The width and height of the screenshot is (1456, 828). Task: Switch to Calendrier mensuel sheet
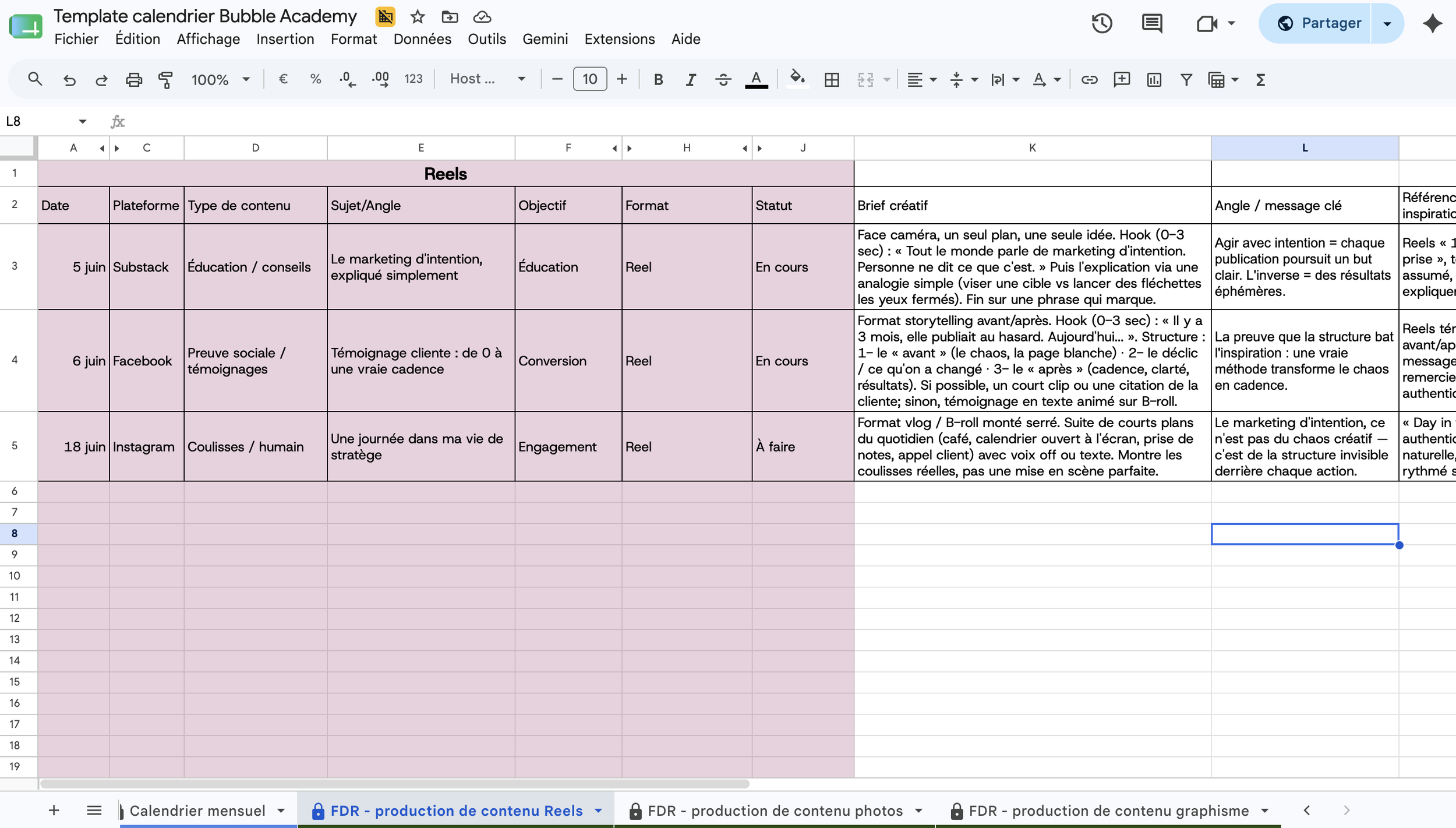[197, 810]
